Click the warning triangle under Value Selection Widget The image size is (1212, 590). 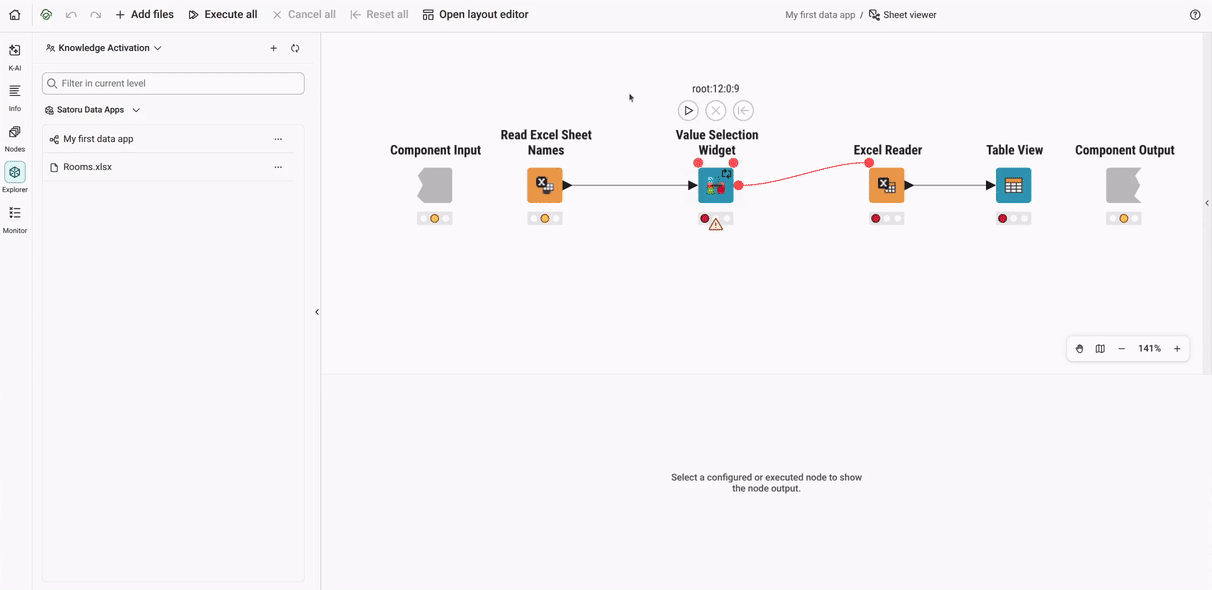click(x=716, y=225)
